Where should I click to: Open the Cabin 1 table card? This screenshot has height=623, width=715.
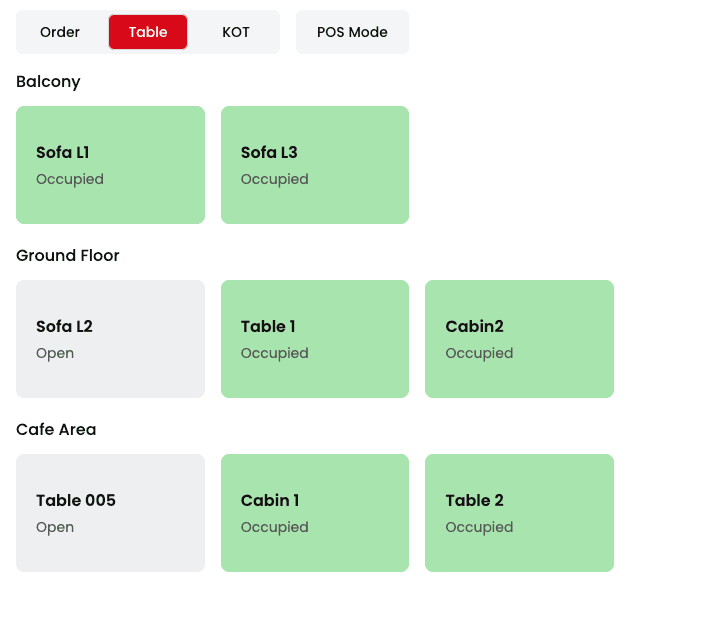[314, 512]
